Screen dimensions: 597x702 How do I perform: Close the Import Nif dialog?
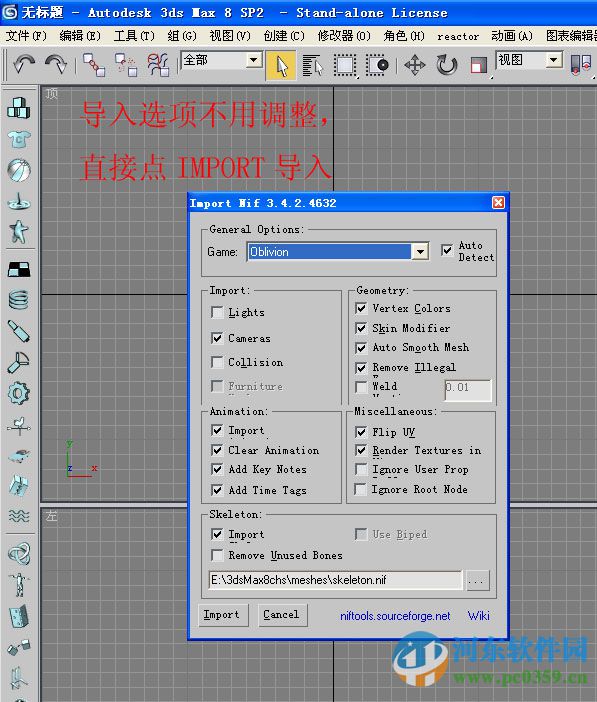(498, 203)
